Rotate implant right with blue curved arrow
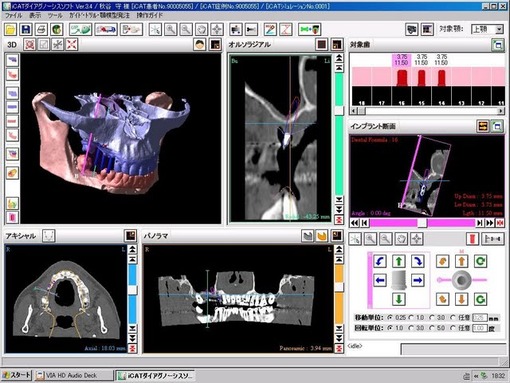Viewport: 510px width, 383px height. click(417, 261)
